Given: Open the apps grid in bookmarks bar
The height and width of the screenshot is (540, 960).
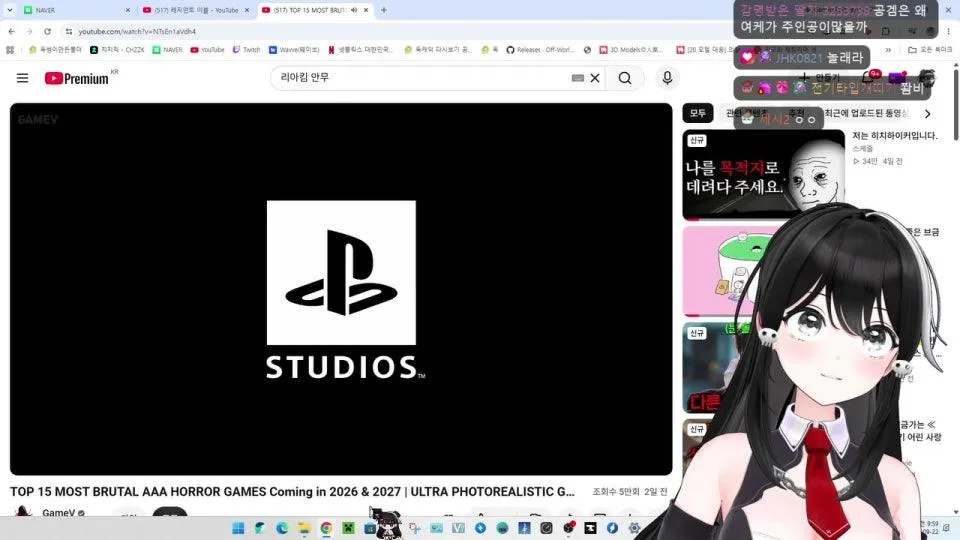Looking at the screenshot, I should pyautogui.click(x=10, y=50).
